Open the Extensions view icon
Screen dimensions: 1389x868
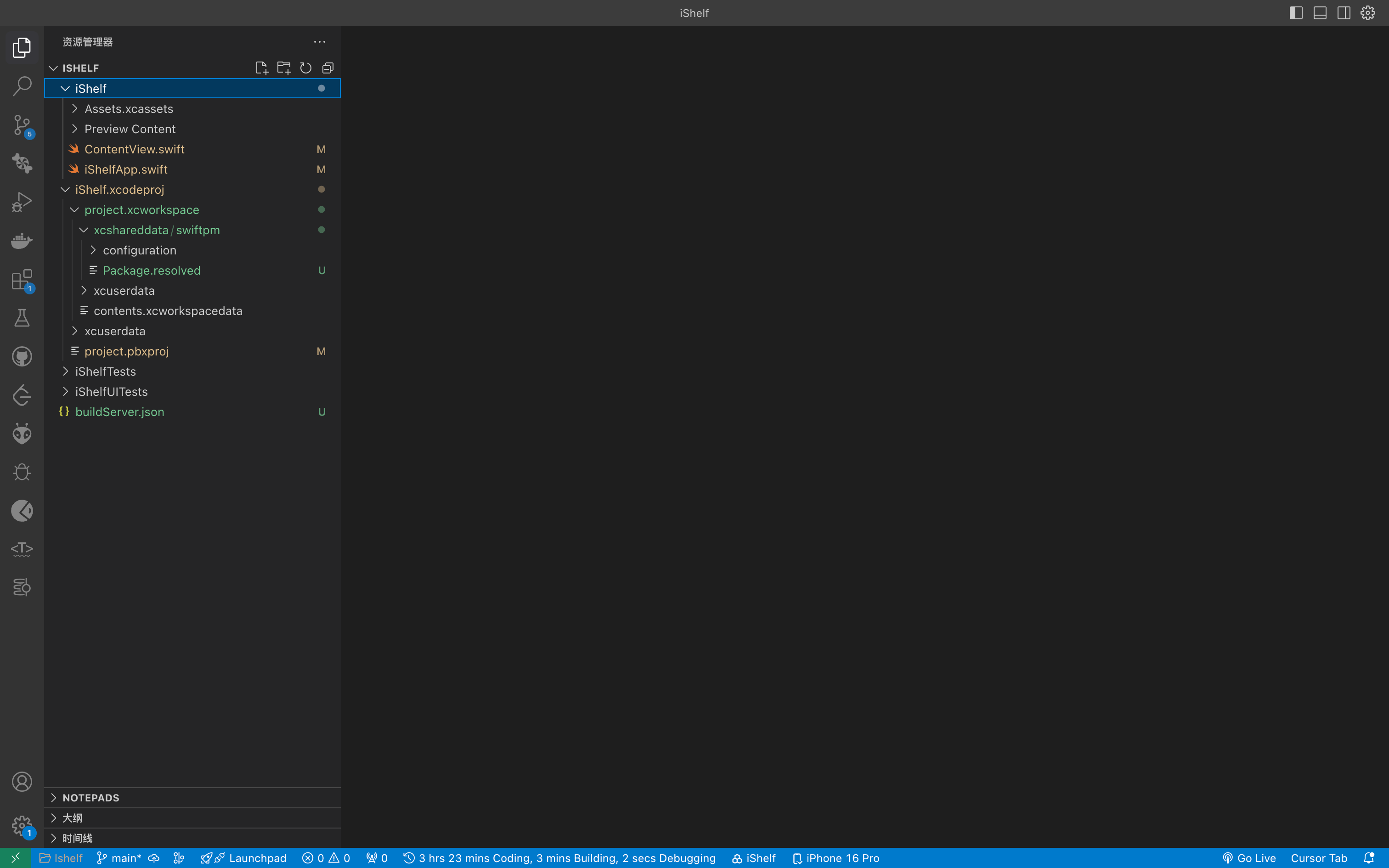tap(22, 280)
